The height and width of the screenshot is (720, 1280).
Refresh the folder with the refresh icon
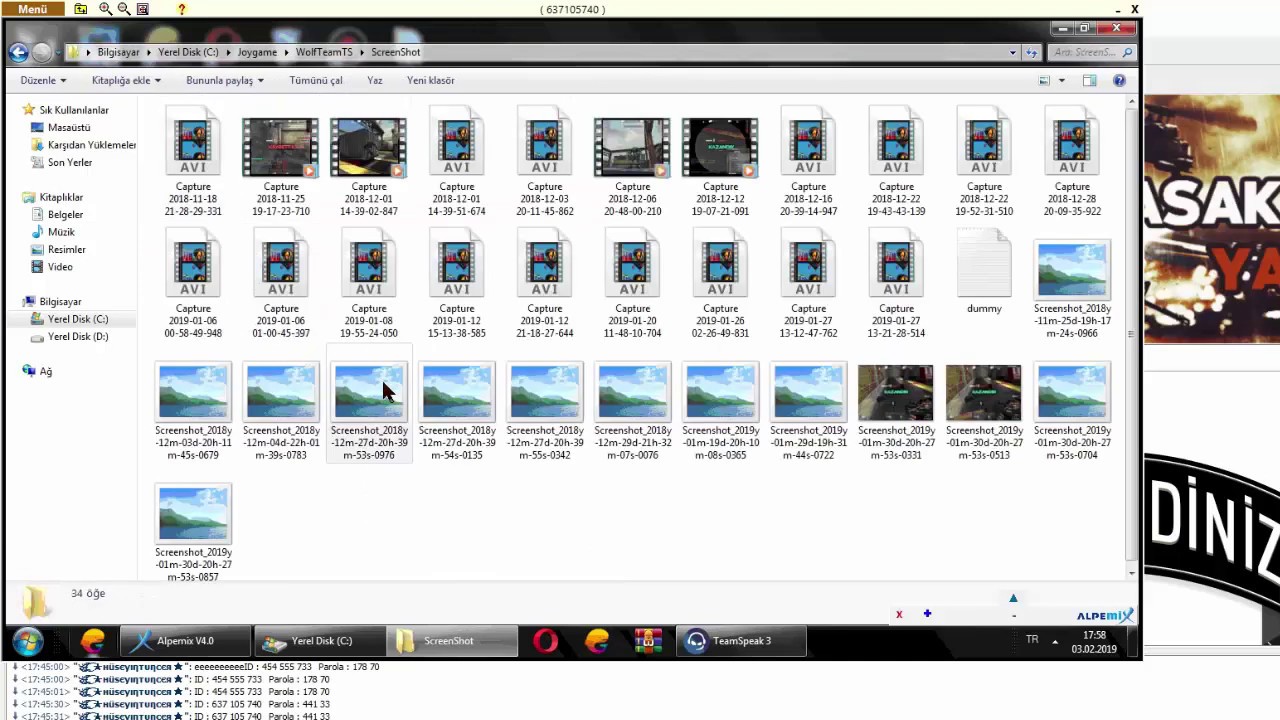coord(1034,52)
